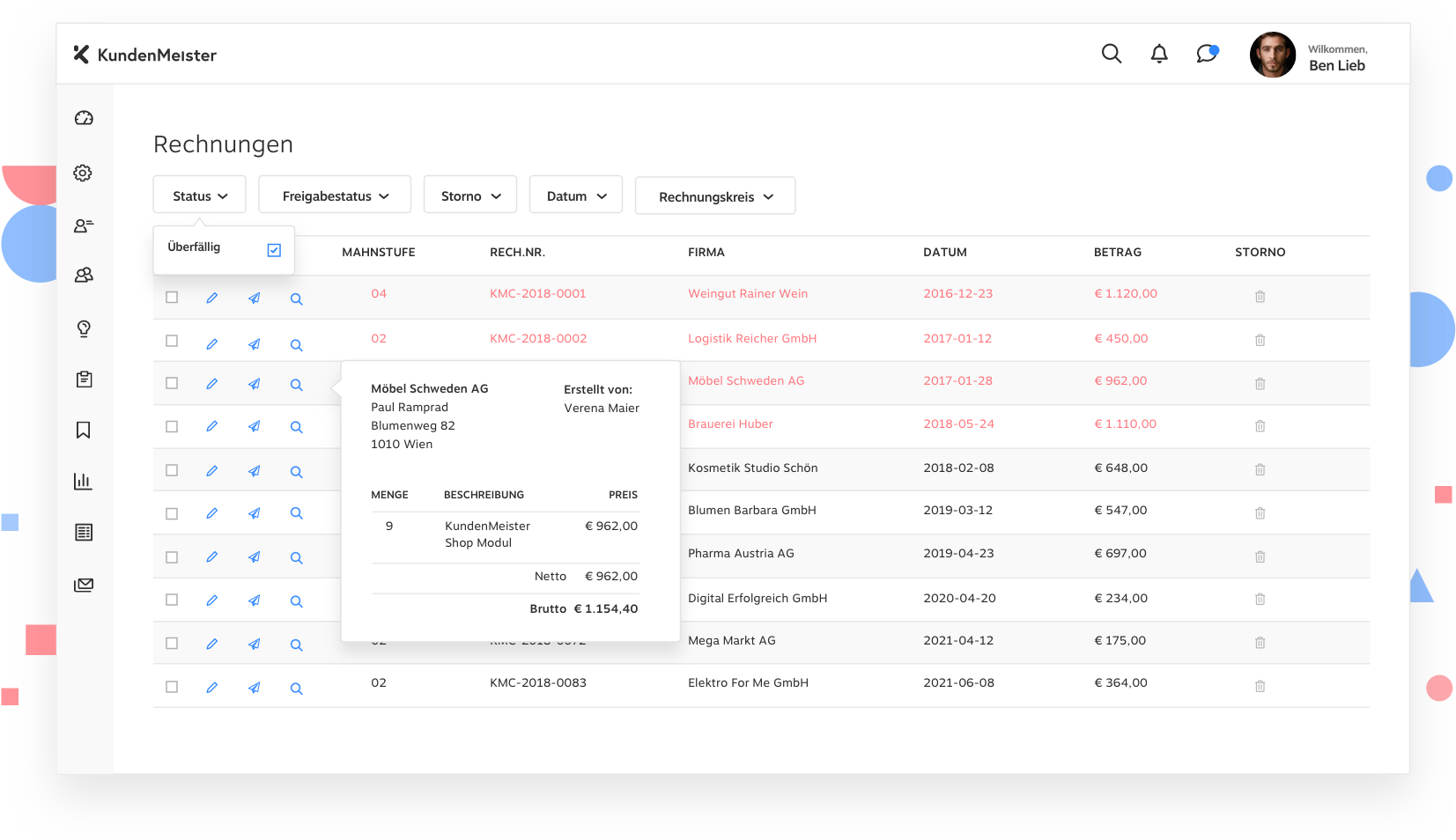
Task: Click send icon for Logistik Reicher GmbH row
Action: [254, 344]
